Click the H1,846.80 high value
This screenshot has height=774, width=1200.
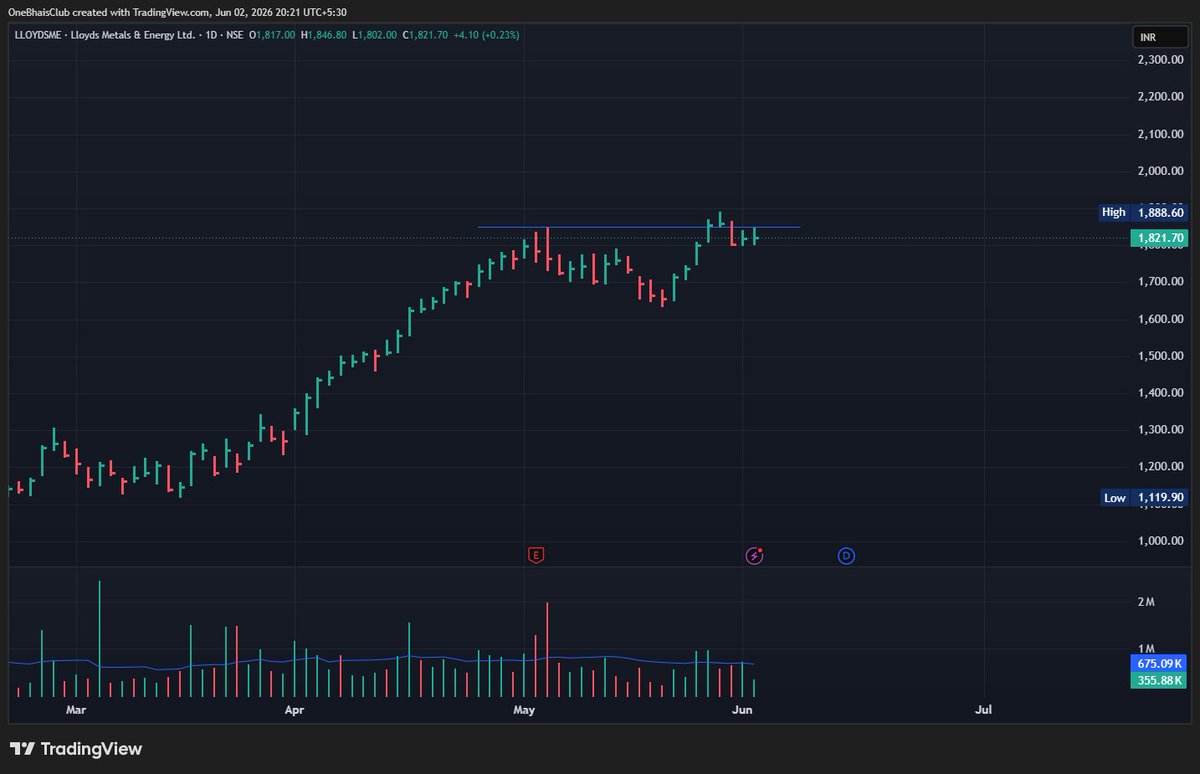pyautogui.click(x=324, y=35)
